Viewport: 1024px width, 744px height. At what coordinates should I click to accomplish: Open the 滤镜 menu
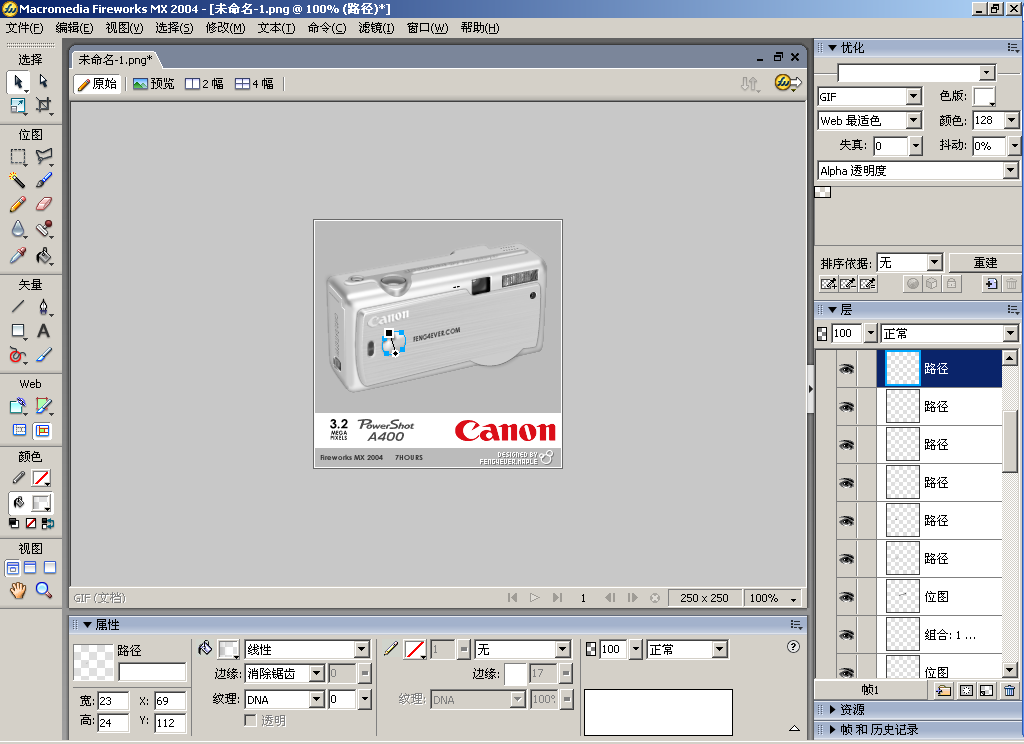click(376, 28)
